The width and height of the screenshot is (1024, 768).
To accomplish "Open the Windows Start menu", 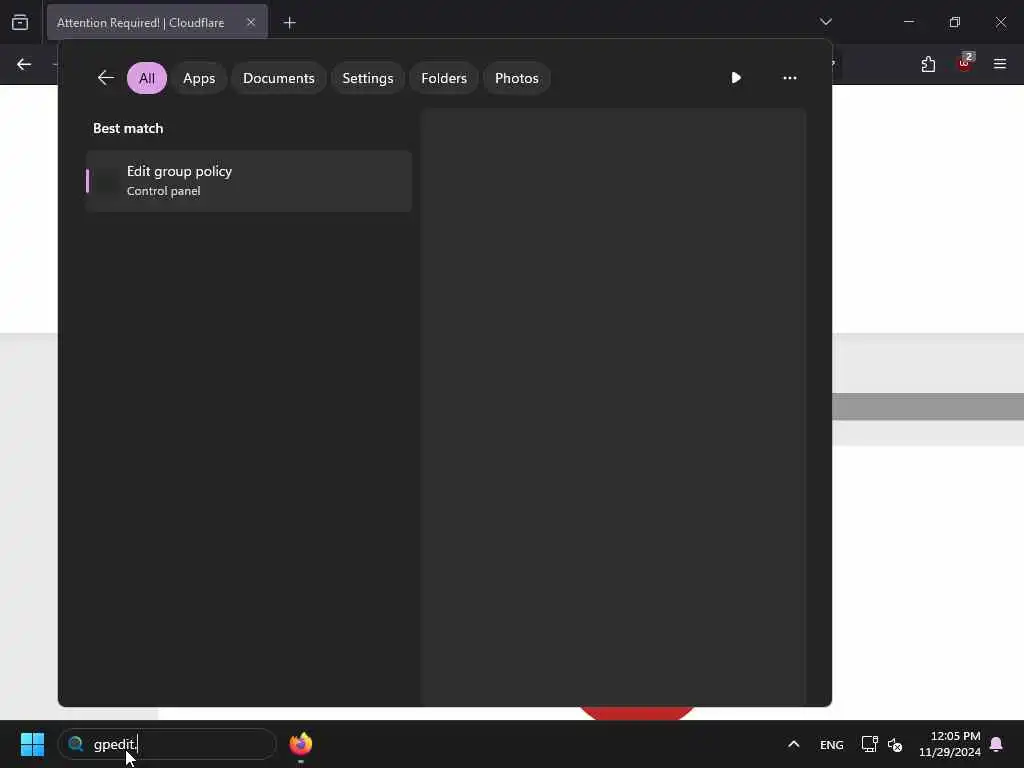I will [x=32, y=744].
